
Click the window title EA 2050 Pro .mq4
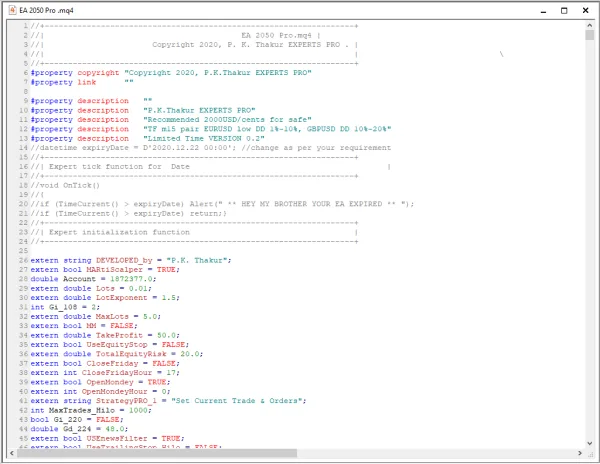(x=46, y=11)
